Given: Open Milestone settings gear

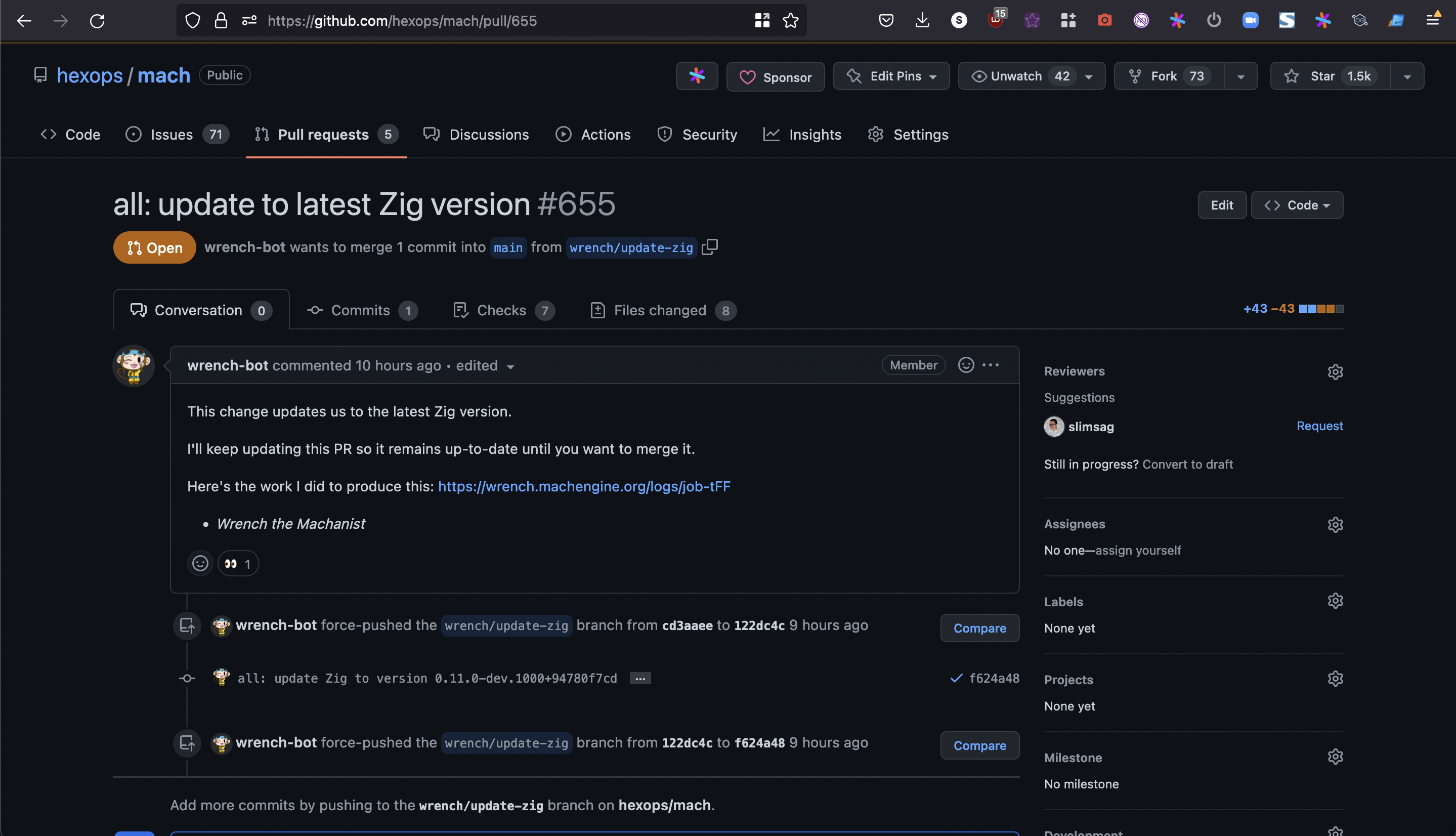Looking at the screenshot, I should coord(1335,757).
